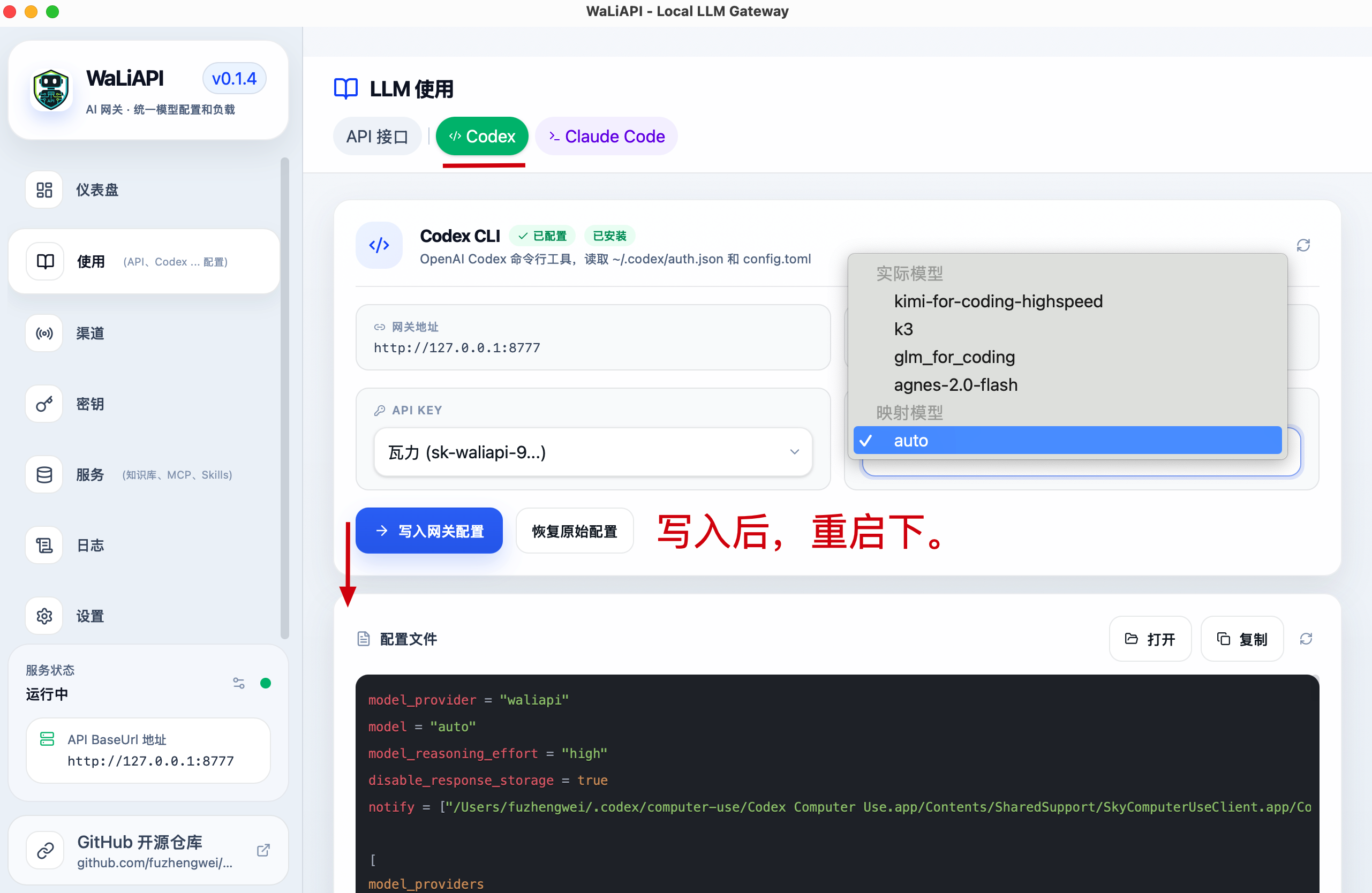1372x893 pixels.
Task: Click the key icon for 密钥
Action: pos(44,404)
